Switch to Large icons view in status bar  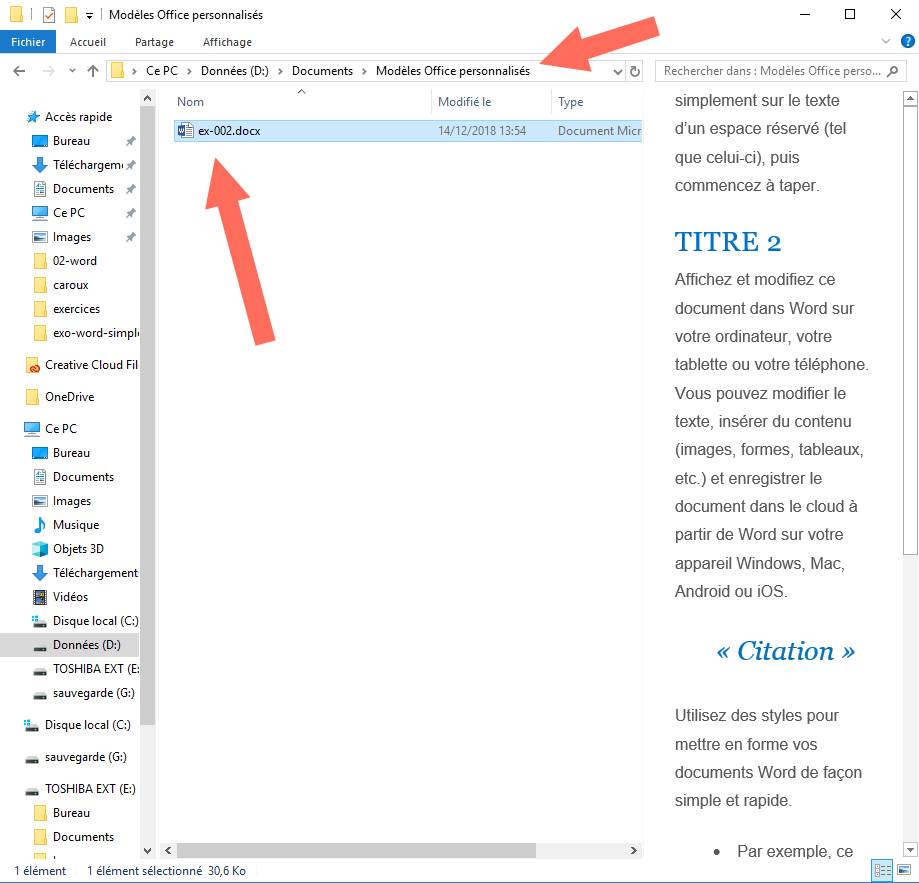coord(905,870)
